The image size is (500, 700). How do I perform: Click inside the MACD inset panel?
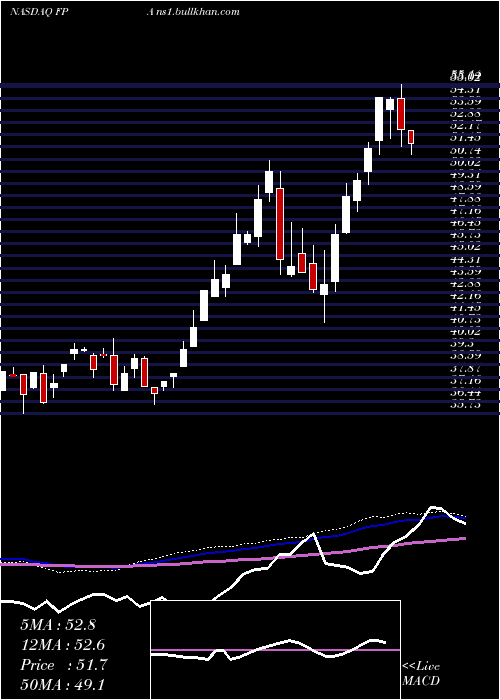(x=275, y=650)
